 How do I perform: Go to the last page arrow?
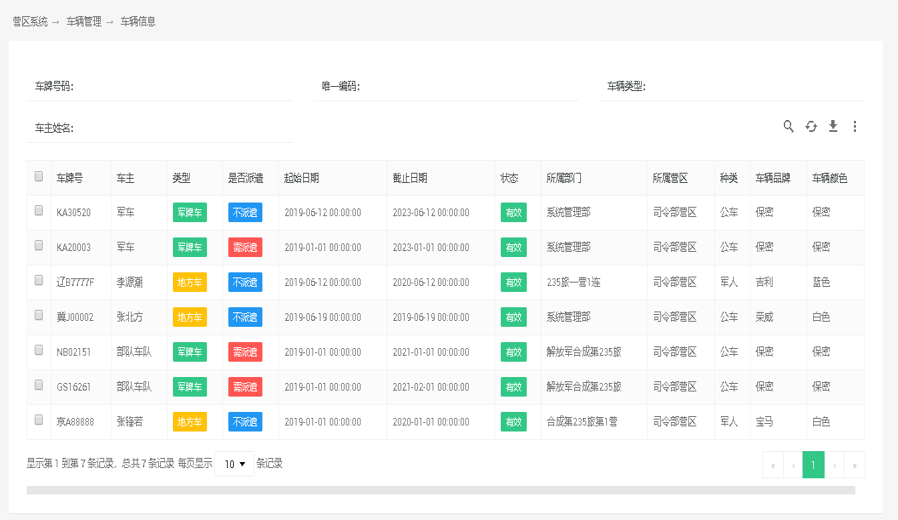(854, 464)
